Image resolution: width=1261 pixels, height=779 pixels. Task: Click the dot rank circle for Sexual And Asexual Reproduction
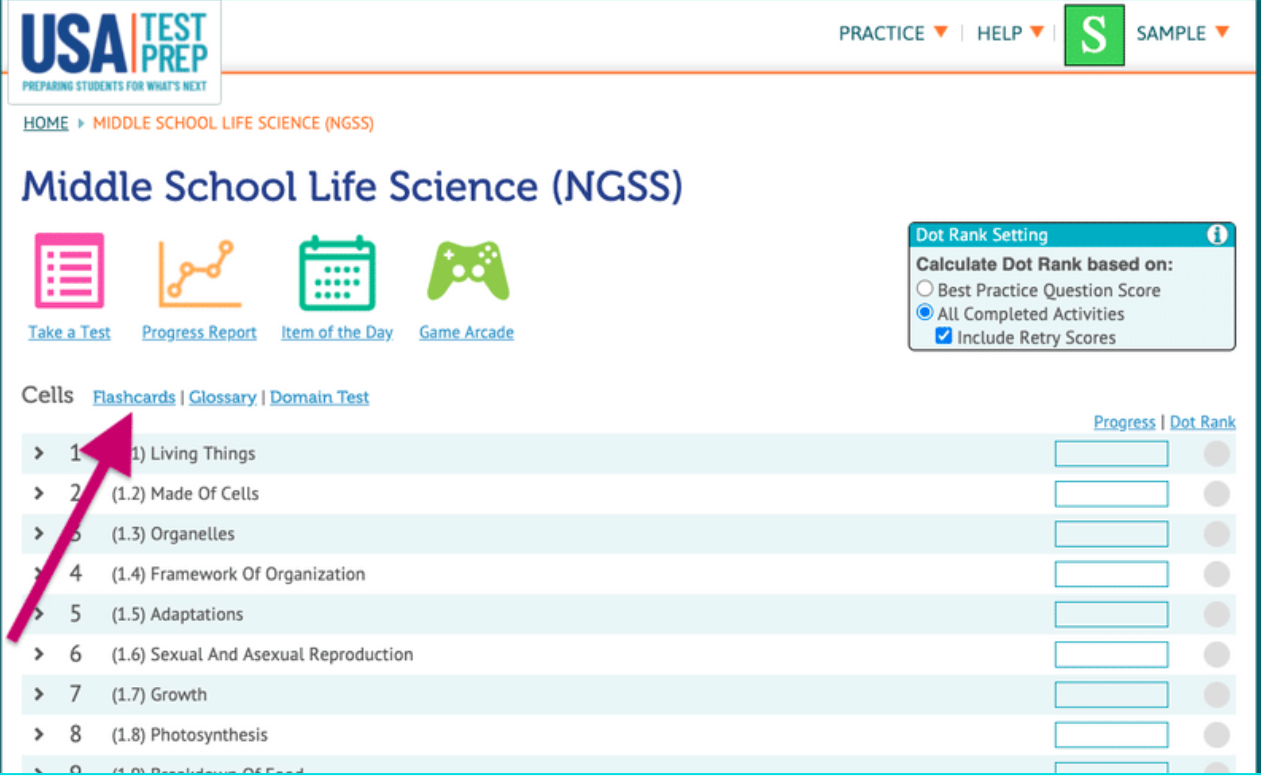(x=1216, y=655)
